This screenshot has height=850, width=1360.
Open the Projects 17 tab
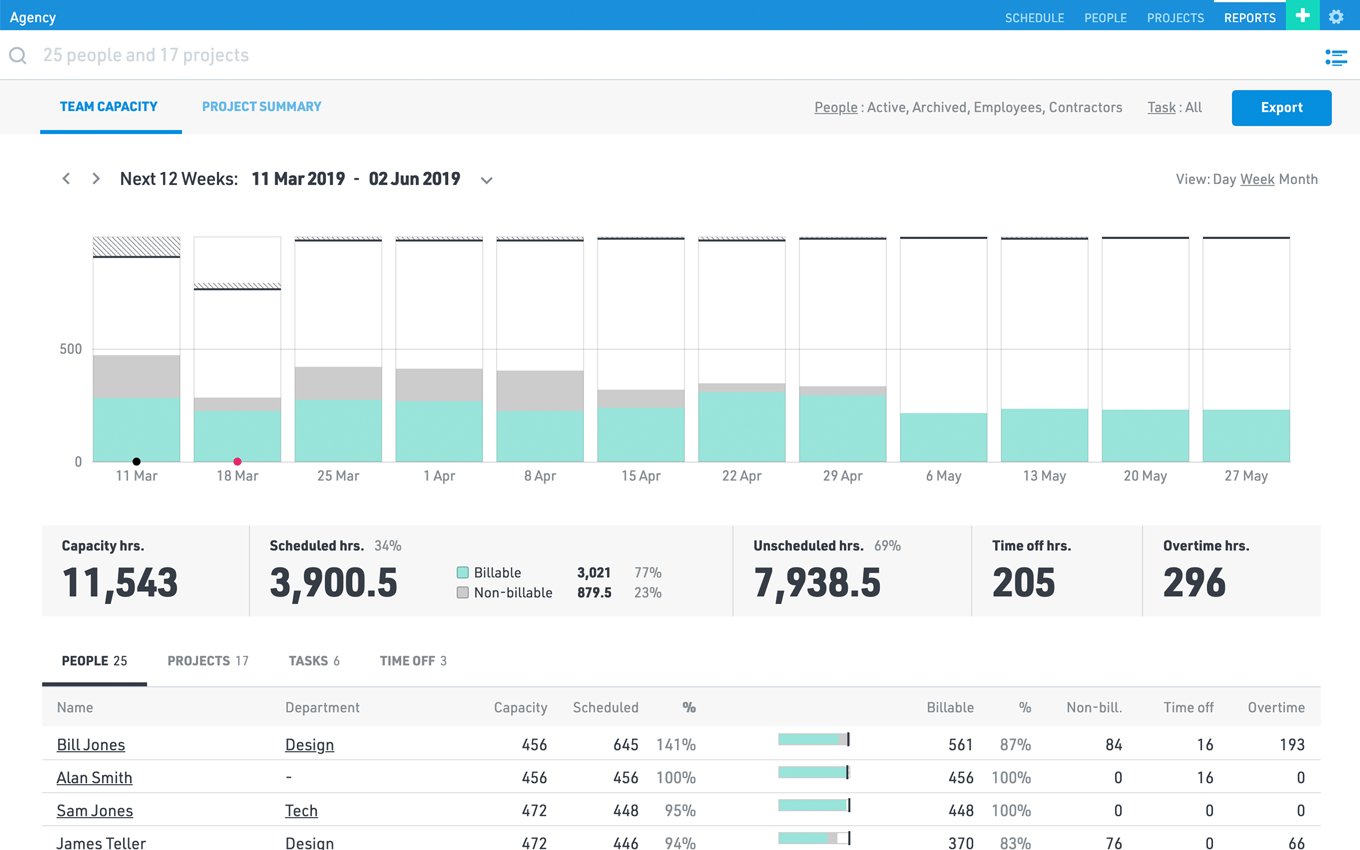(207, 660)
